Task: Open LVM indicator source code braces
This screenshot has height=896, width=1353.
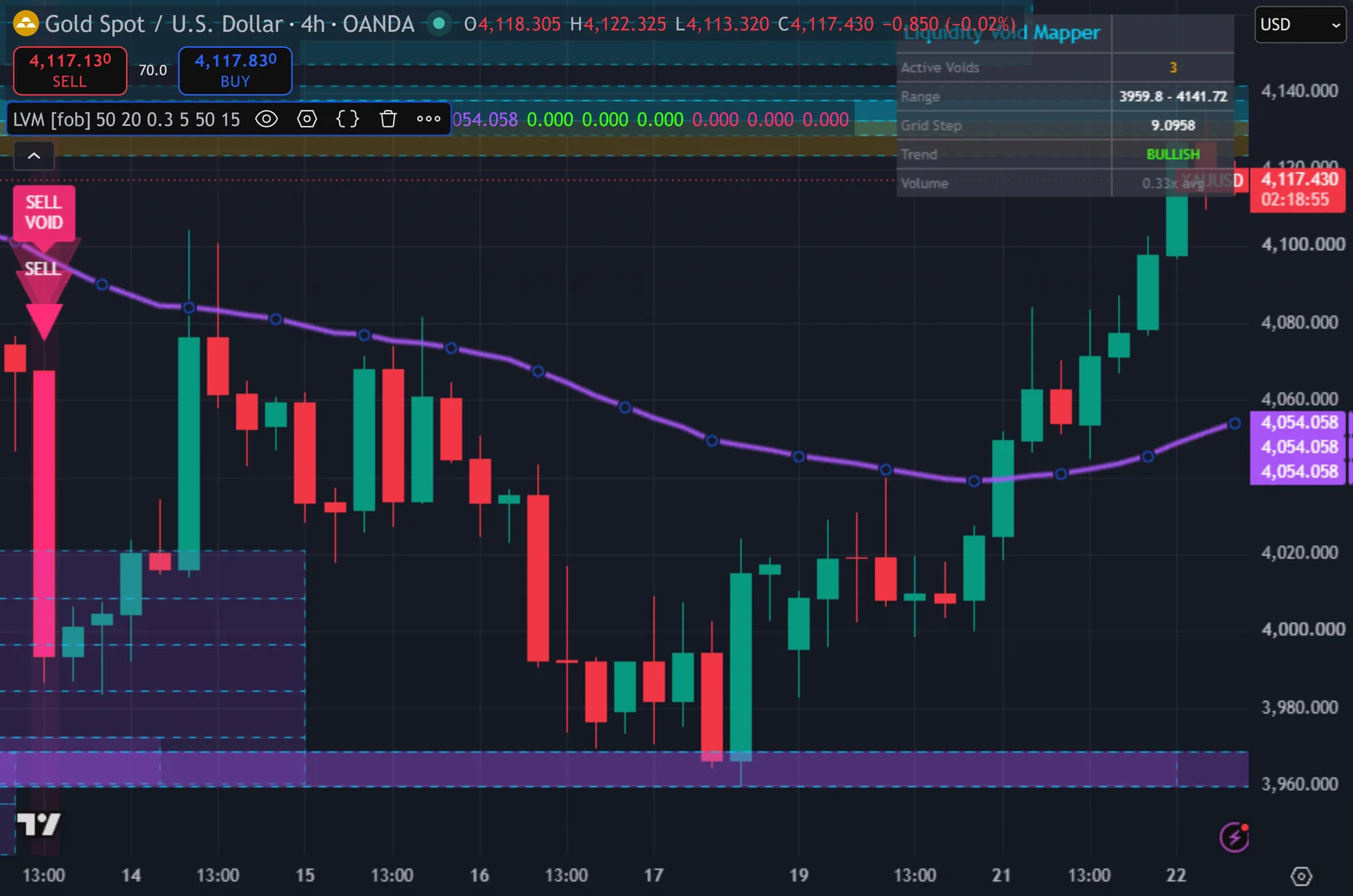Action: (347, 119)
